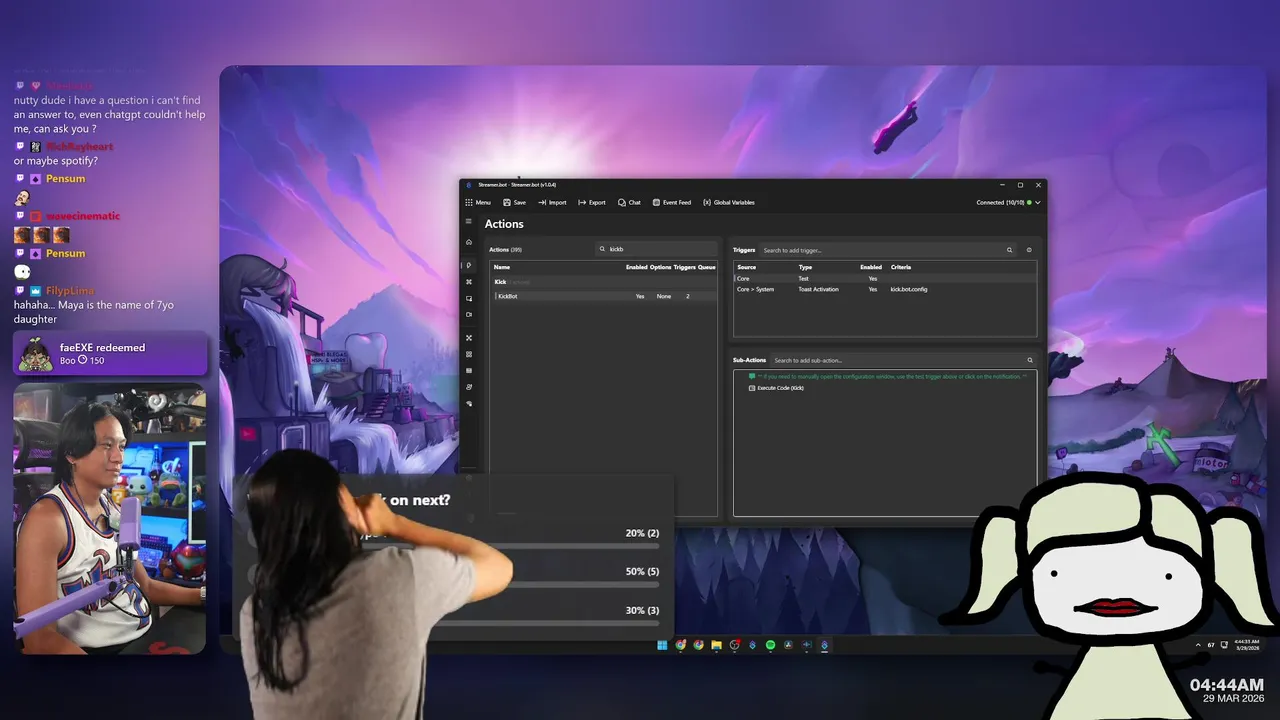Click the FilypLima username in chat
This screenshot has width=1280, height=720.
[70, 291]
